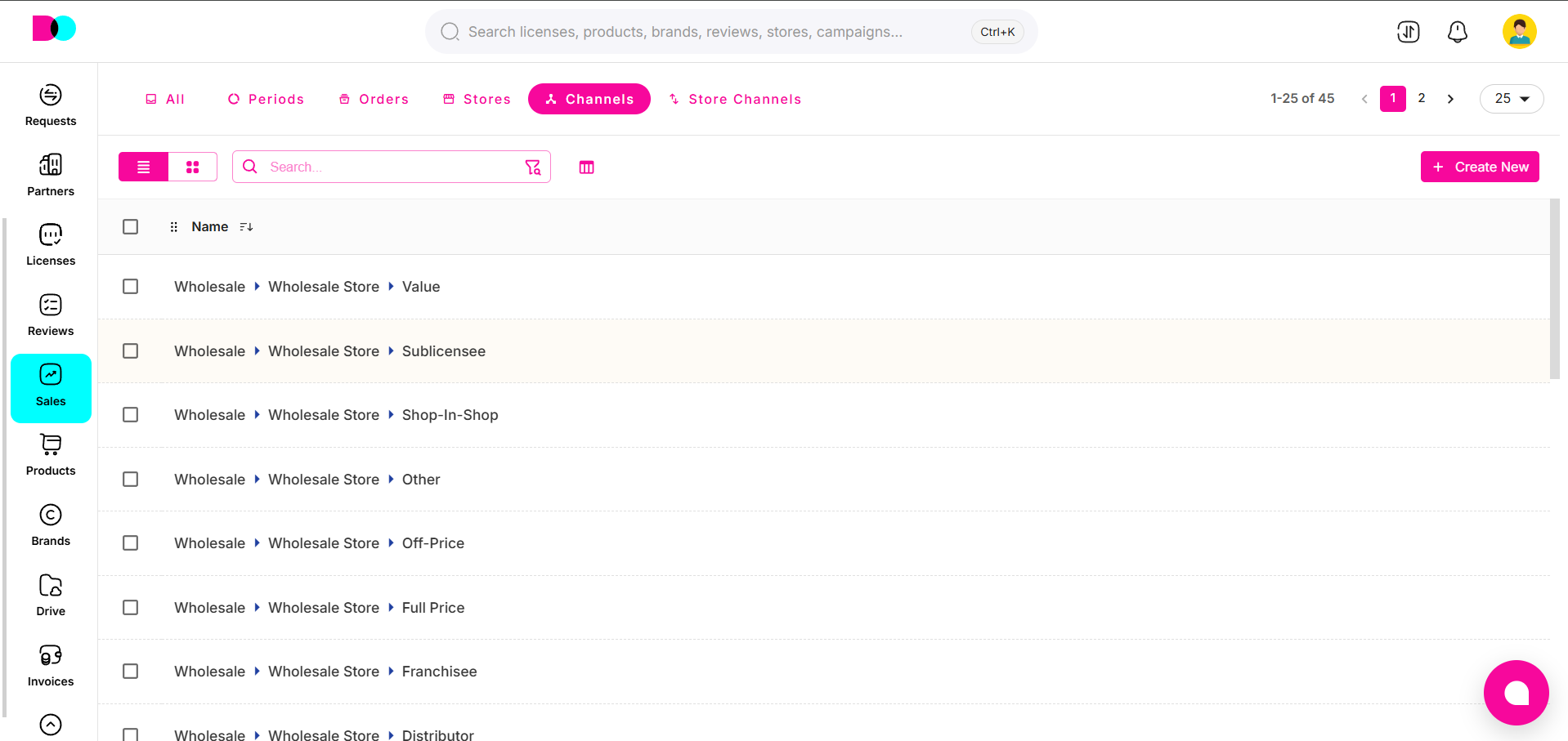
Task: Switch to the All tab
Action: pyautogui.click(x=165, y=99)
